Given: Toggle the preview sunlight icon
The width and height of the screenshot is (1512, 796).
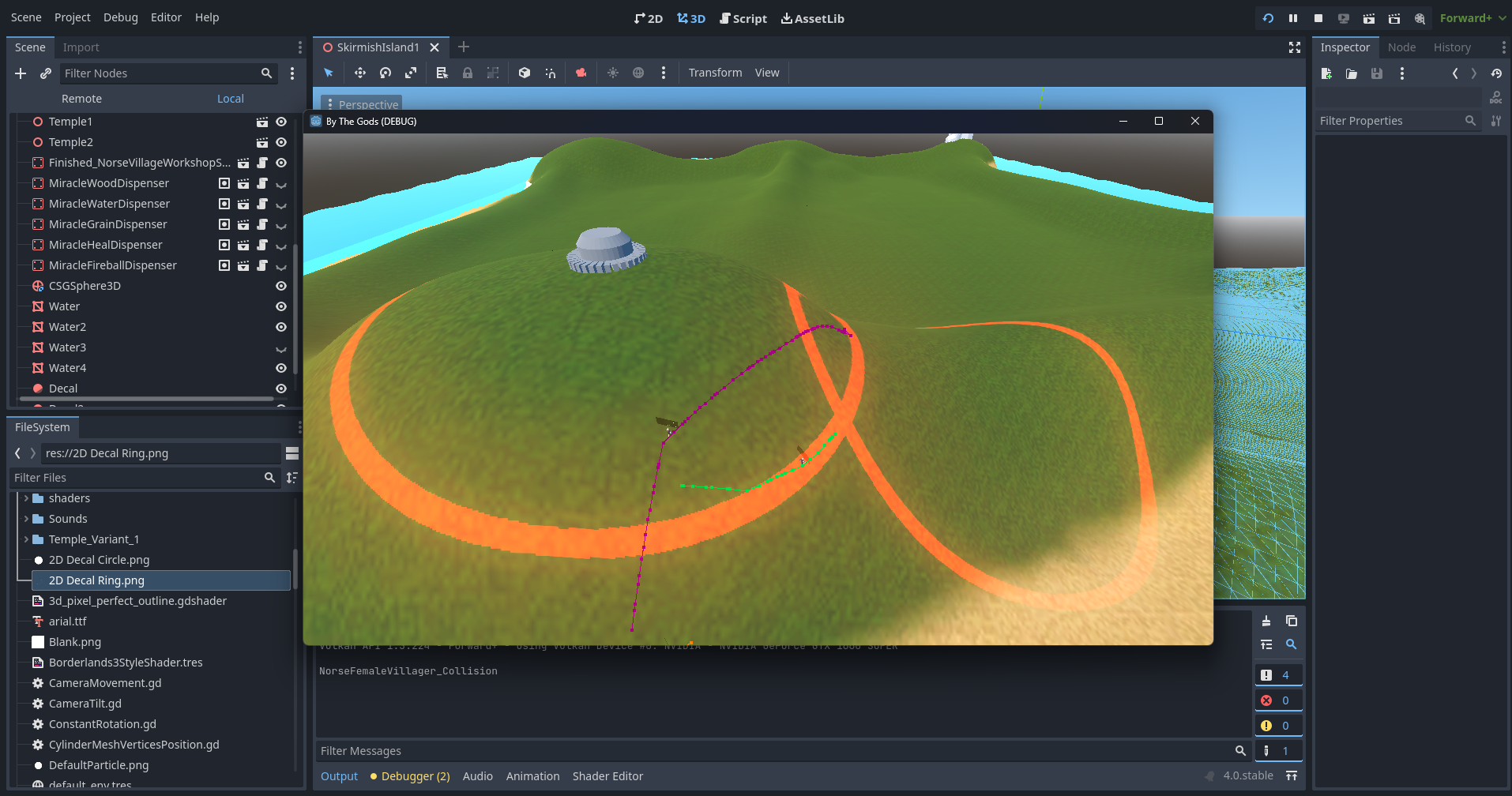Looking at the screenshot, I should 613,73.
